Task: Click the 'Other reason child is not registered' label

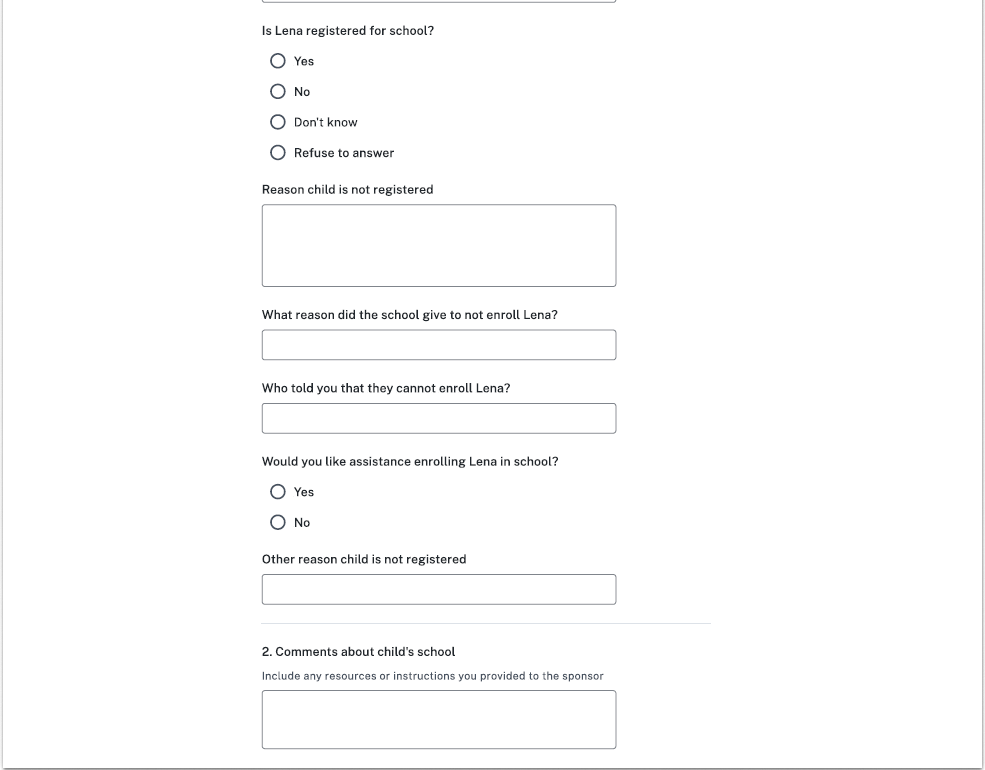Action: tap(363, 559)
